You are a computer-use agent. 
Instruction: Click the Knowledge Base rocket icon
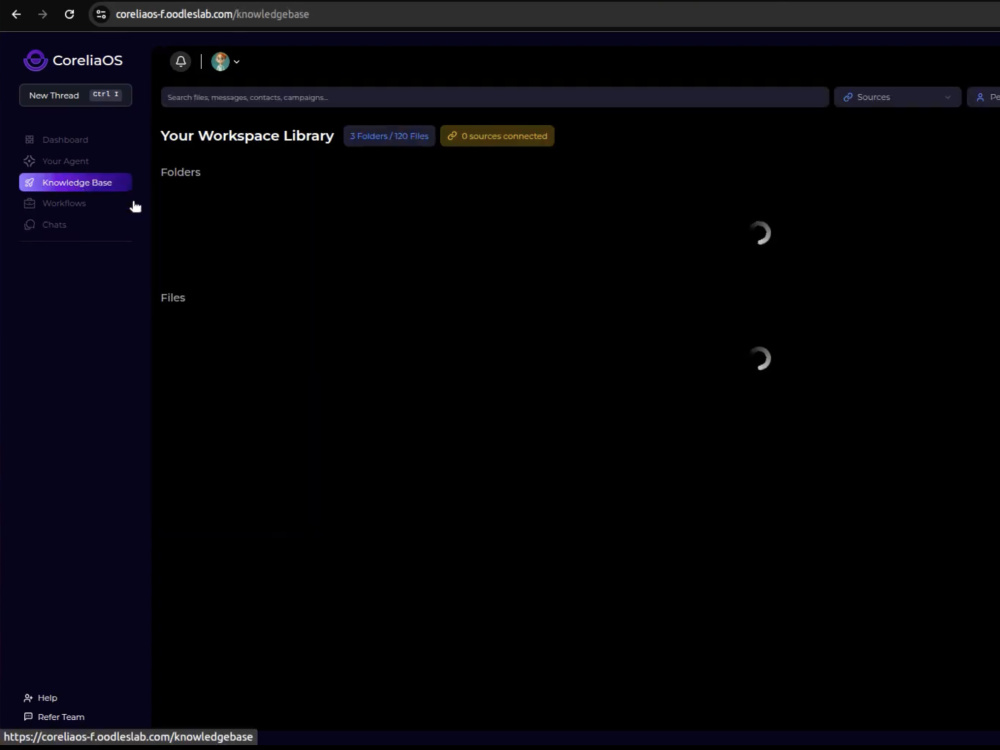[29, 182]
